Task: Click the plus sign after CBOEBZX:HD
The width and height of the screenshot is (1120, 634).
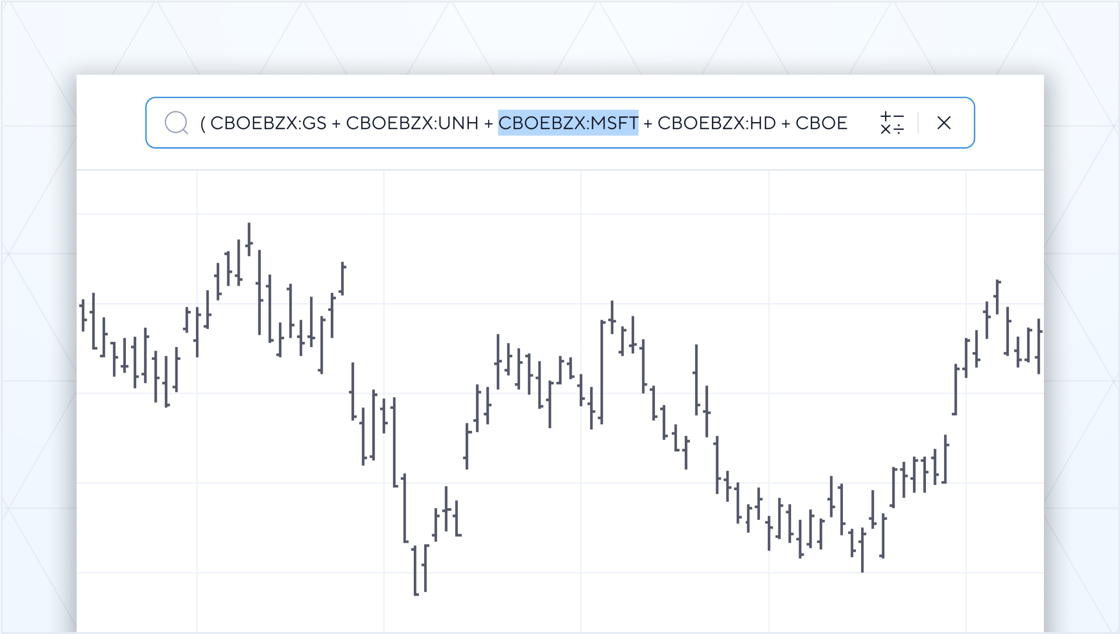Action: point(786,123)
